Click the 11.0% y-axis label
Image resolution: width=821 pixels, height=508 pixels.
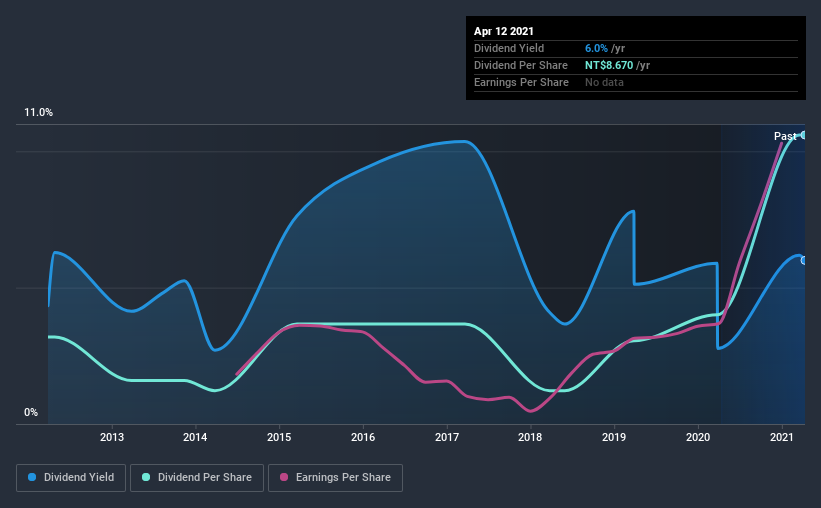coord(38,113)
